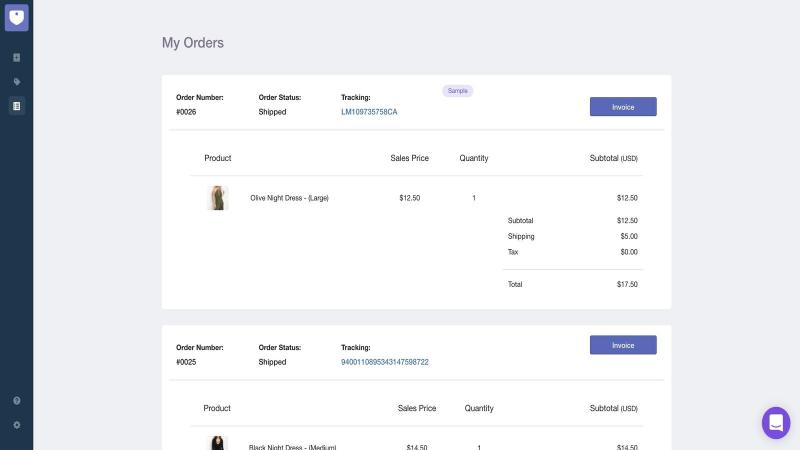The image size is (800, 450).
Task: Open the tag icon in the sidebar
Action: [x=17, y=82]
